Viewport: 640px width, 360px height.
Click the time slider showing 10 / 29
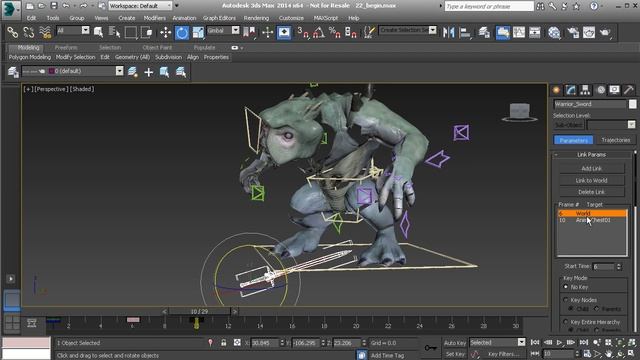tap(199, 311)
